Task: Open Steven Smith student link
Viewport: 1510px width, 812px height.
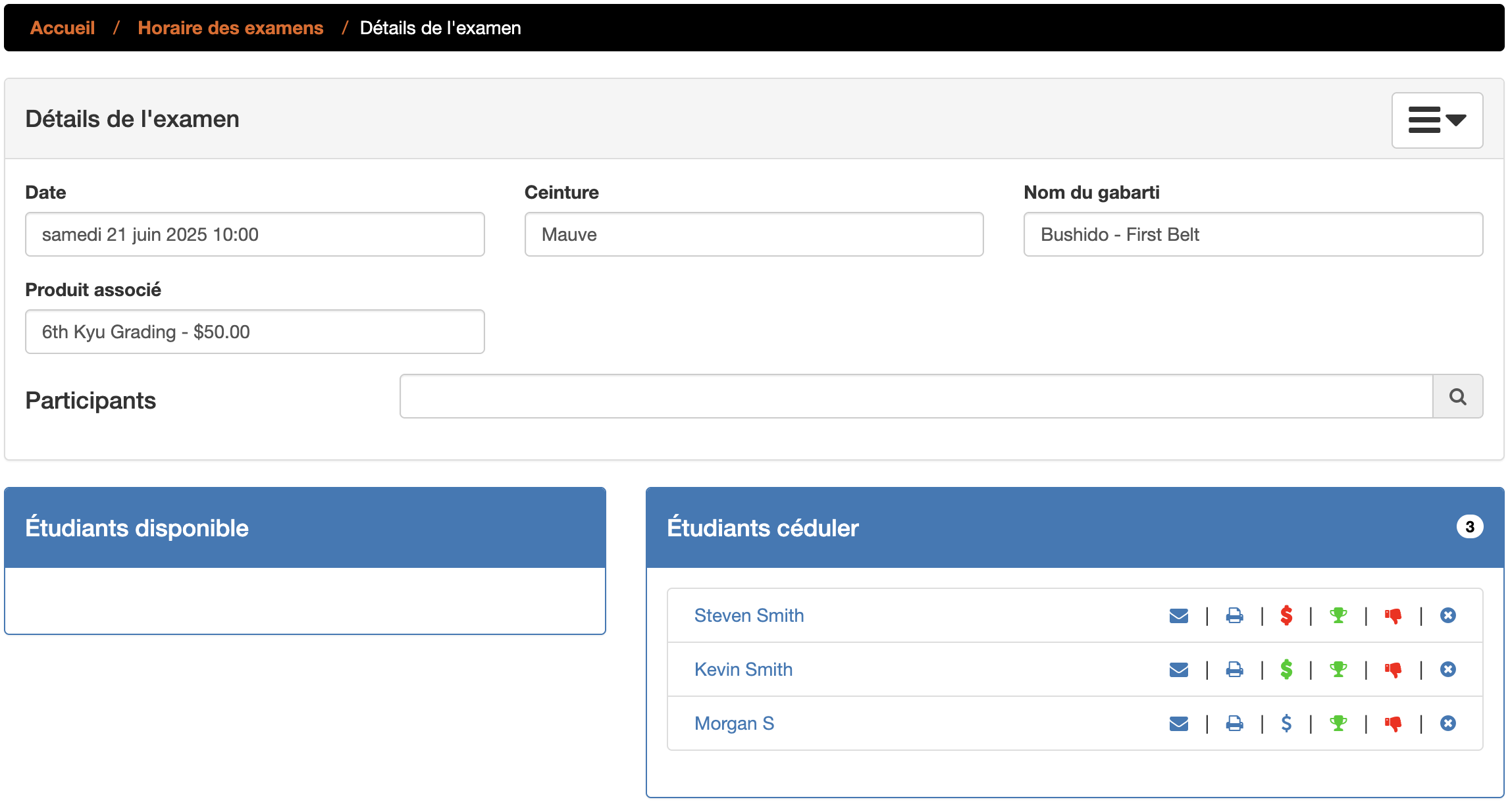Action: click(x=748, y=615)
